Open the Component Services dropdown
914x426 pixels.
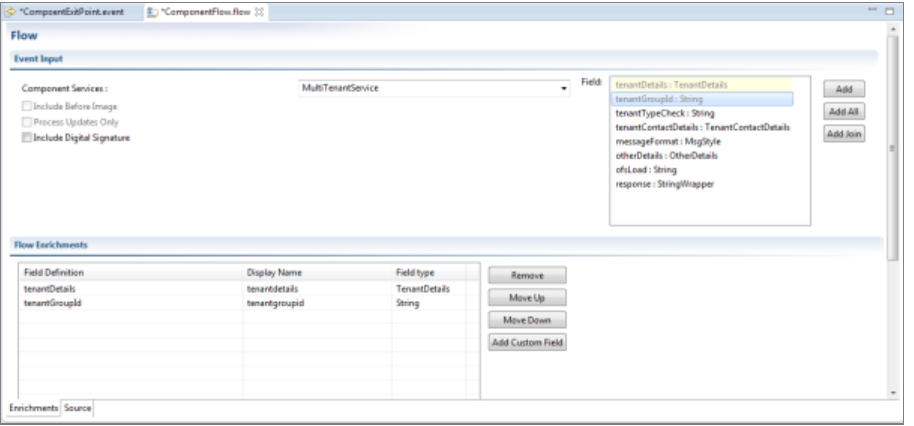564,89
